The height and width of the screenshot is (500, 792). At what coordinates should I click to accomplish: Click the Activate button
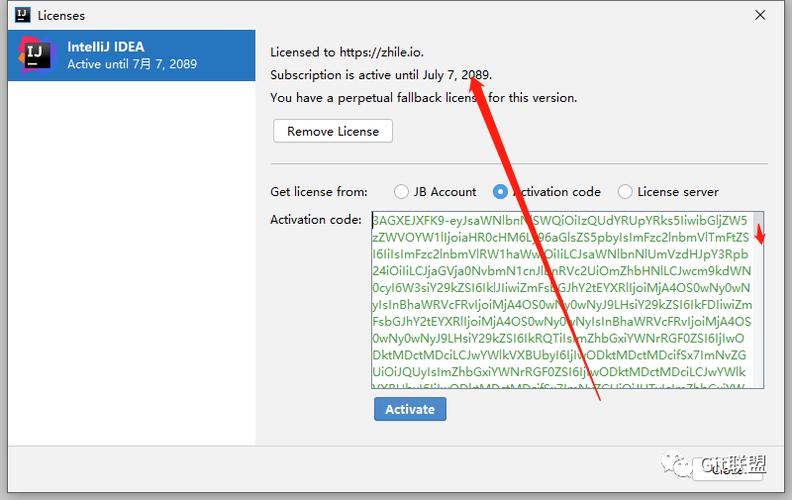(410, 409)
